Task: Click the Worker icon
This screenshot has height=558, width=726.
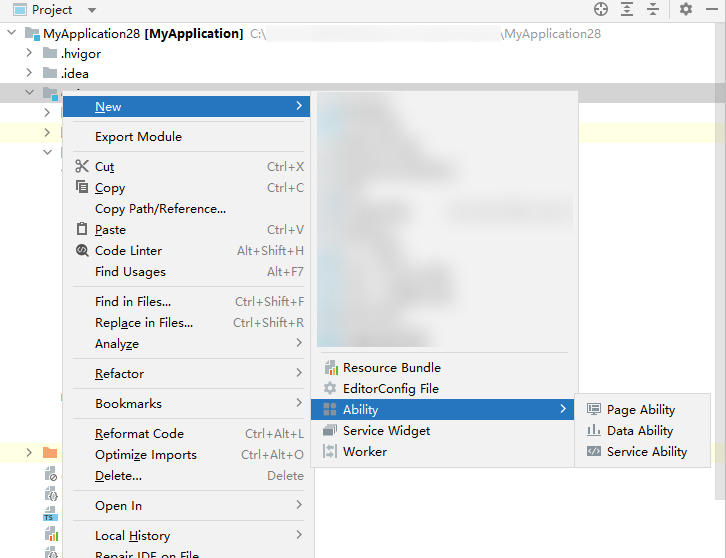Action: [x=330, y=451]
